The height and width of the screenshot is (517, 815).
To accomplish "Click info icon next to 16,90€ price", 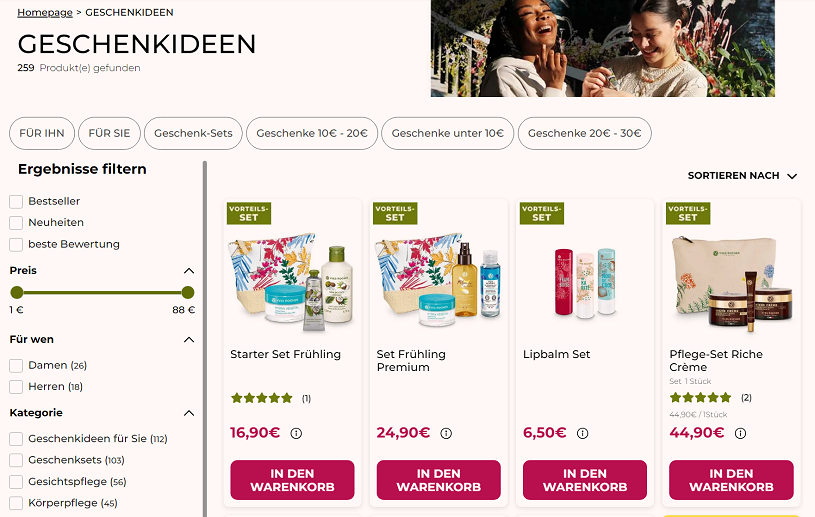I will 296,433.
